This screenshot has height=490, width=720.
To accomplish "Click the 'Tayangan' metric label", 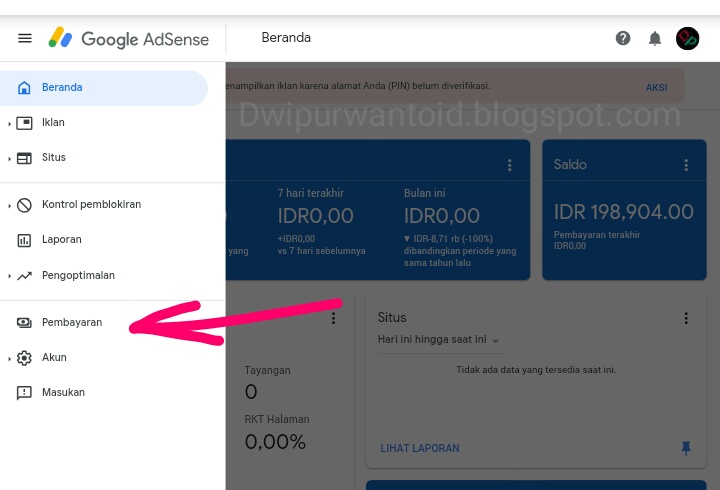I will (267, 371).
